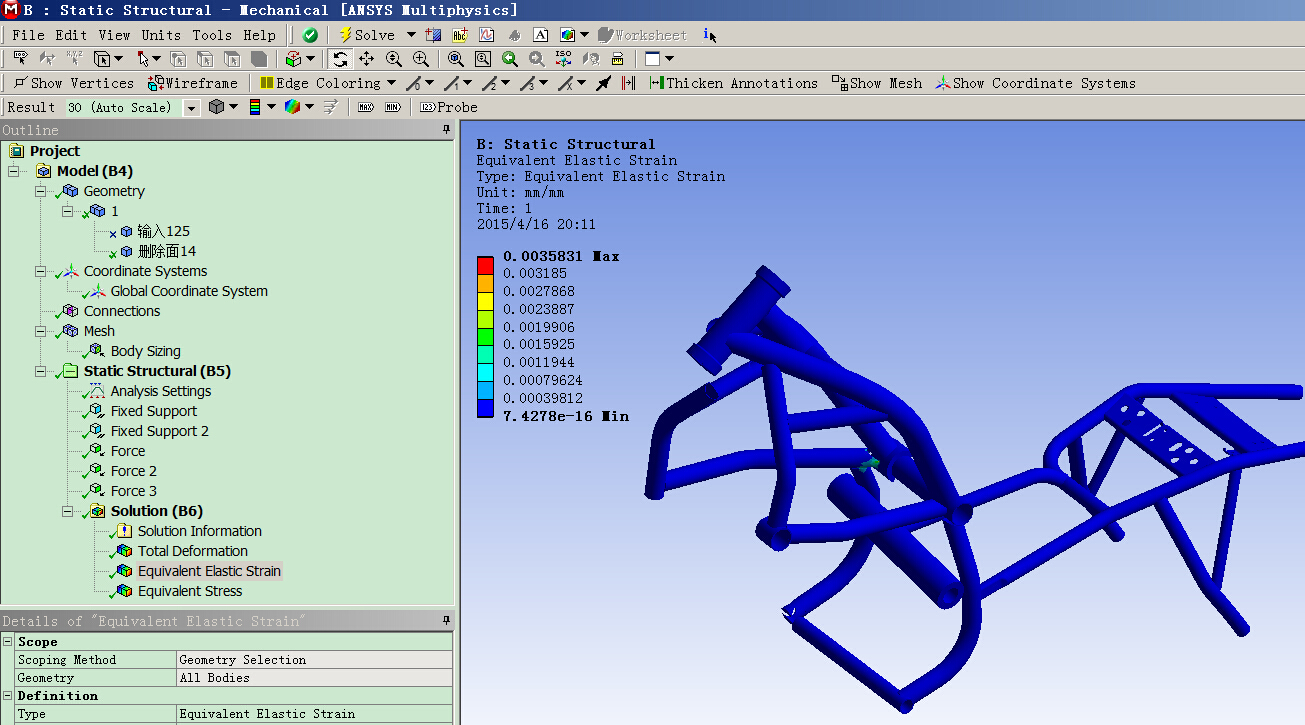Open the File menu
This screenshot has width=1305, height=725.
(28, 35)
